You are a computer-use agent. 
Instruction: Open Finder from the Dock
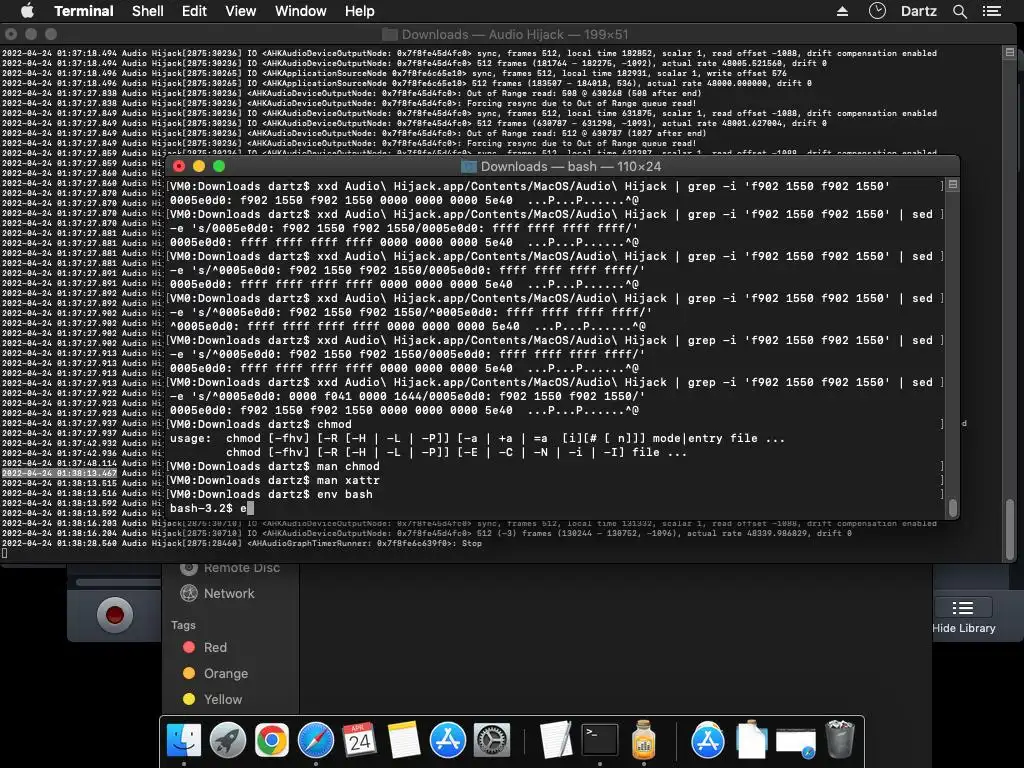(184, 740)
